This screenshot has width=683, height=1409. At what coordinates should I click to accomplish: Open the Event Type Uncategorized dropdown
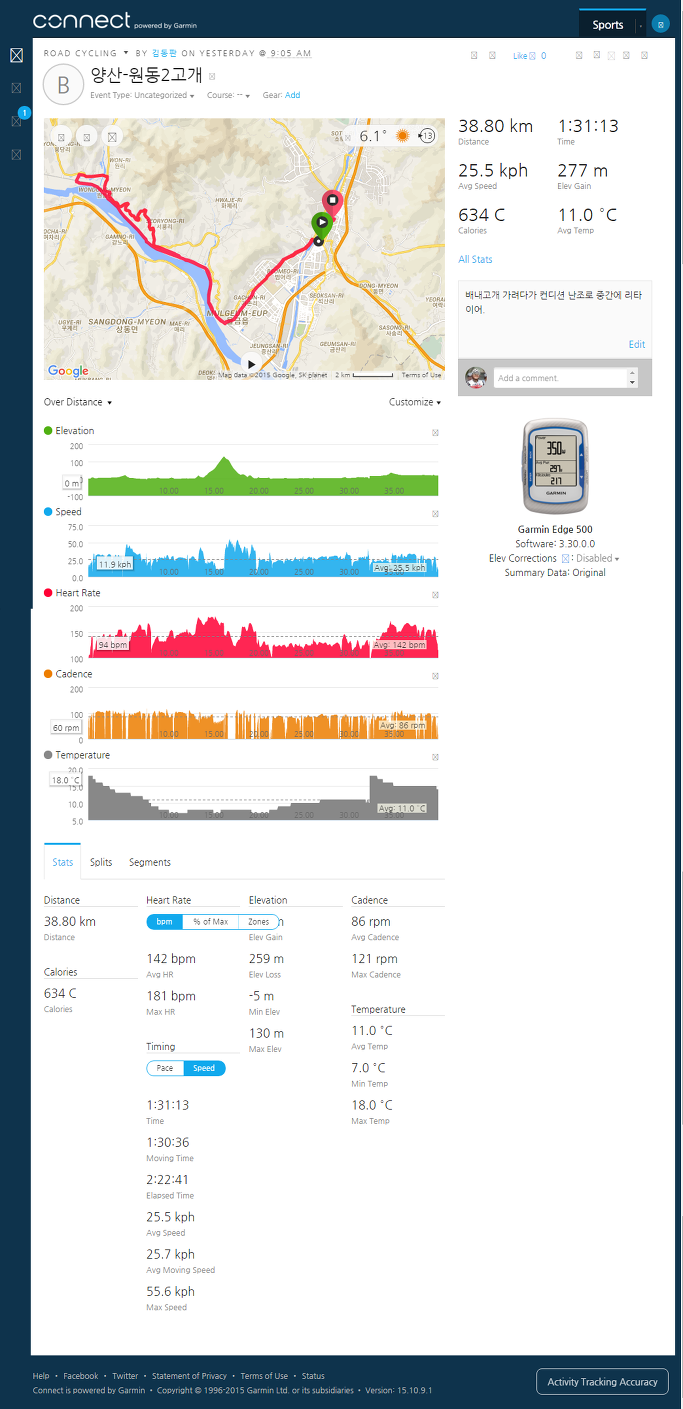click(142, 96)
